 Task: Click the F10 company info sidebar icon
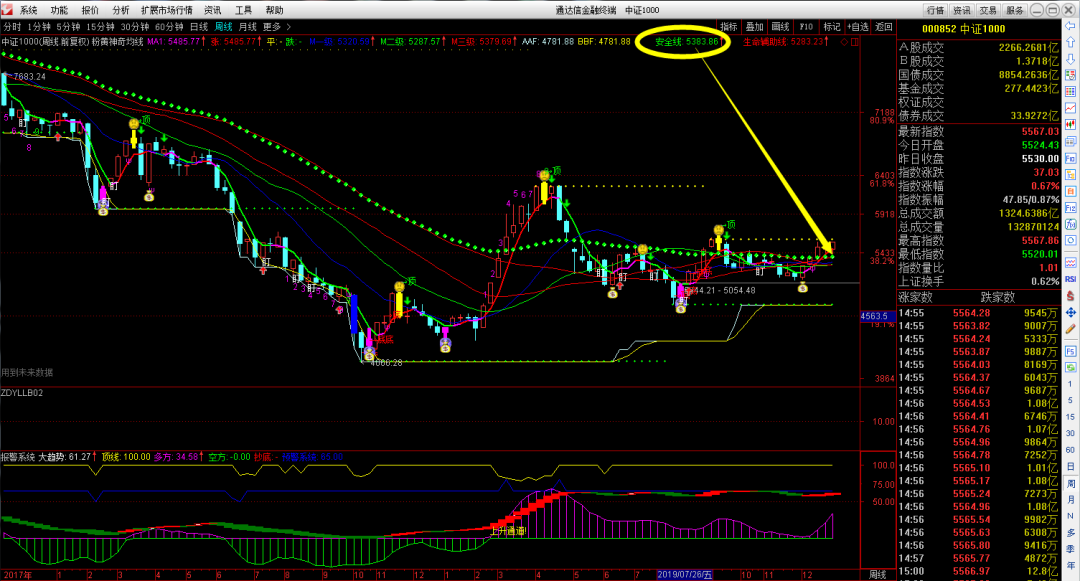coord(1070,158)
